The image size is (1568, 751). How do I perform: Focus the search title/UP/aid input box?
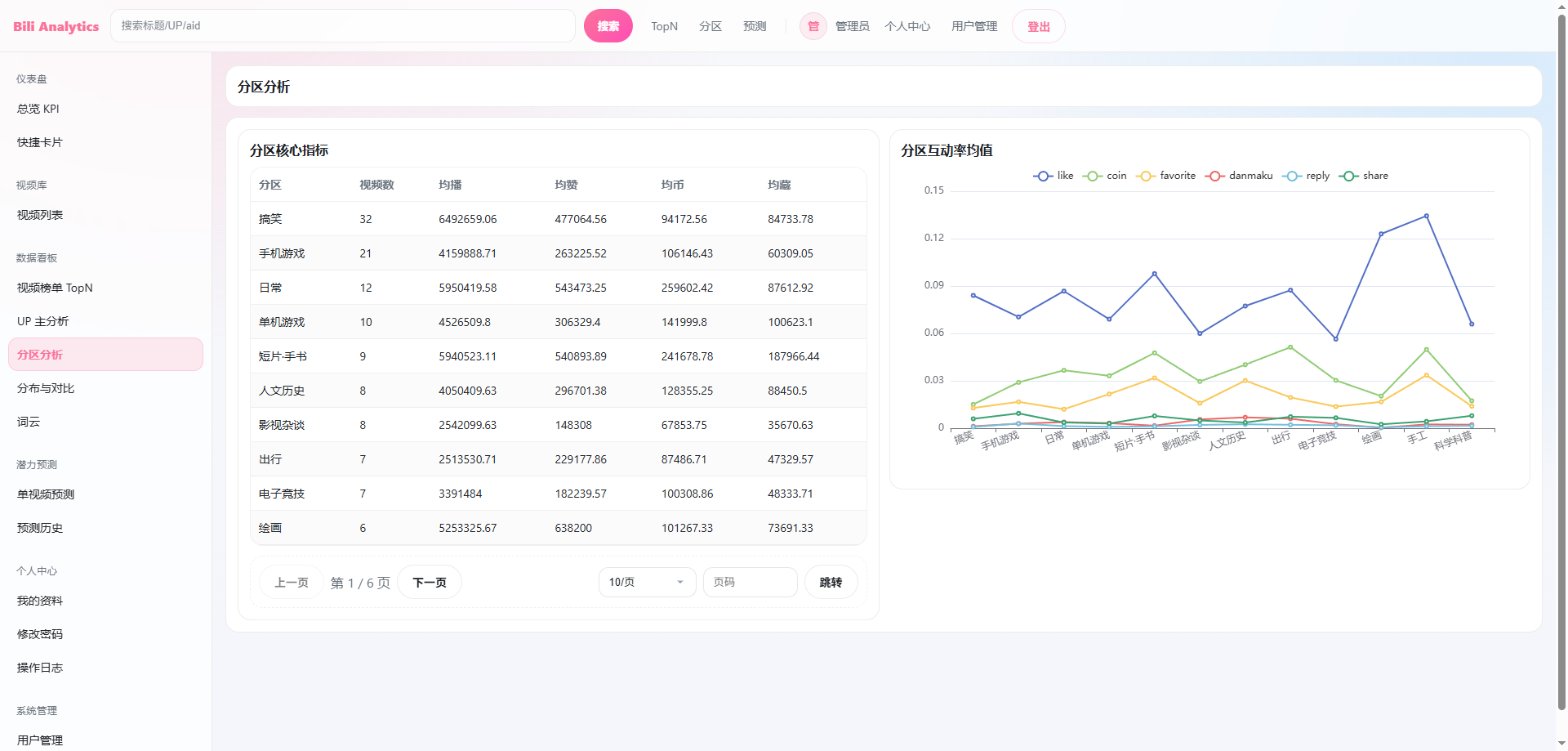coord(343,26)
